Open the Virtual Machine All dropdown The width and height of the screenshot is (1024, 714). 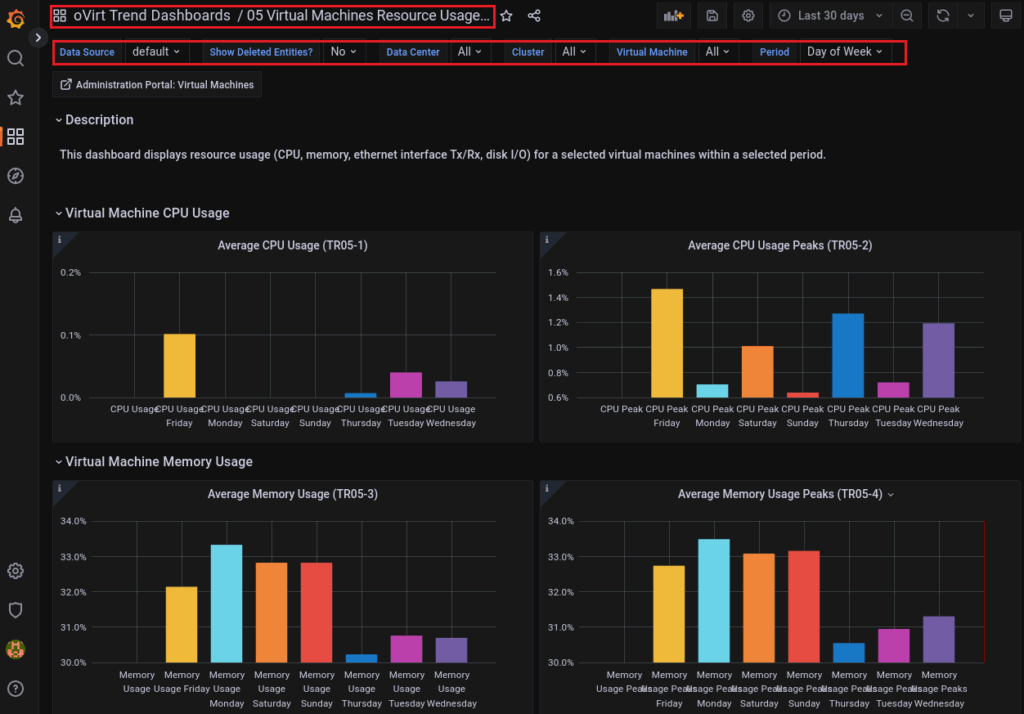(x=717, y=52)
